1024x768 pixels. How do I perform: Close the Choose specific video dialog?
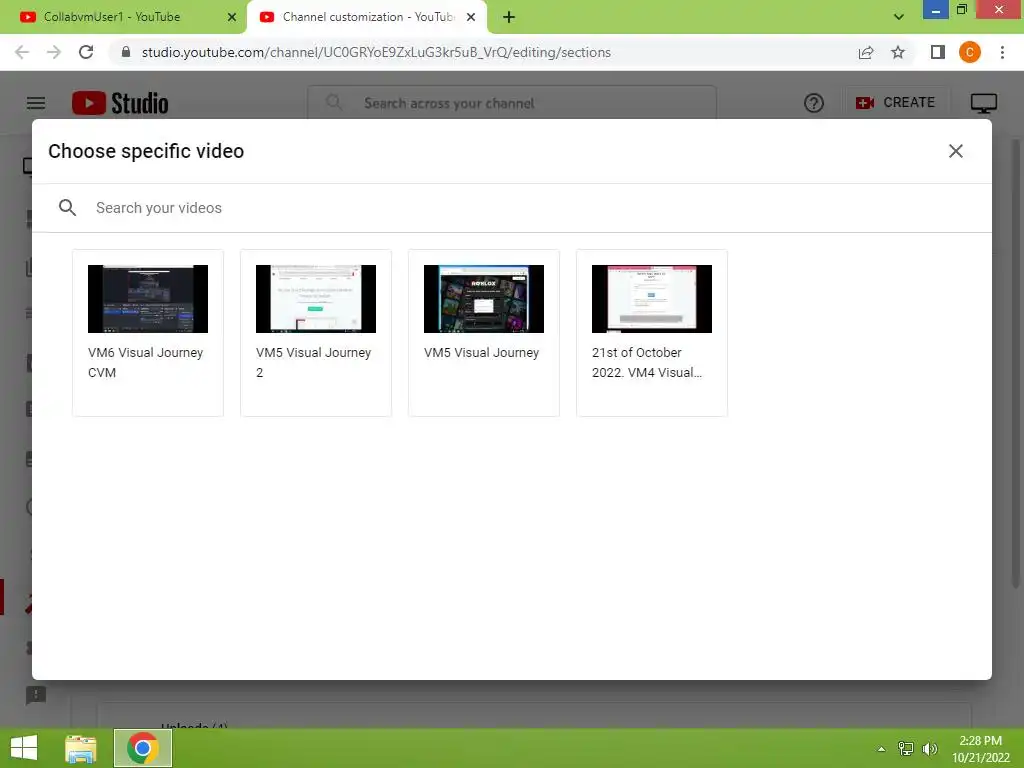955,151
